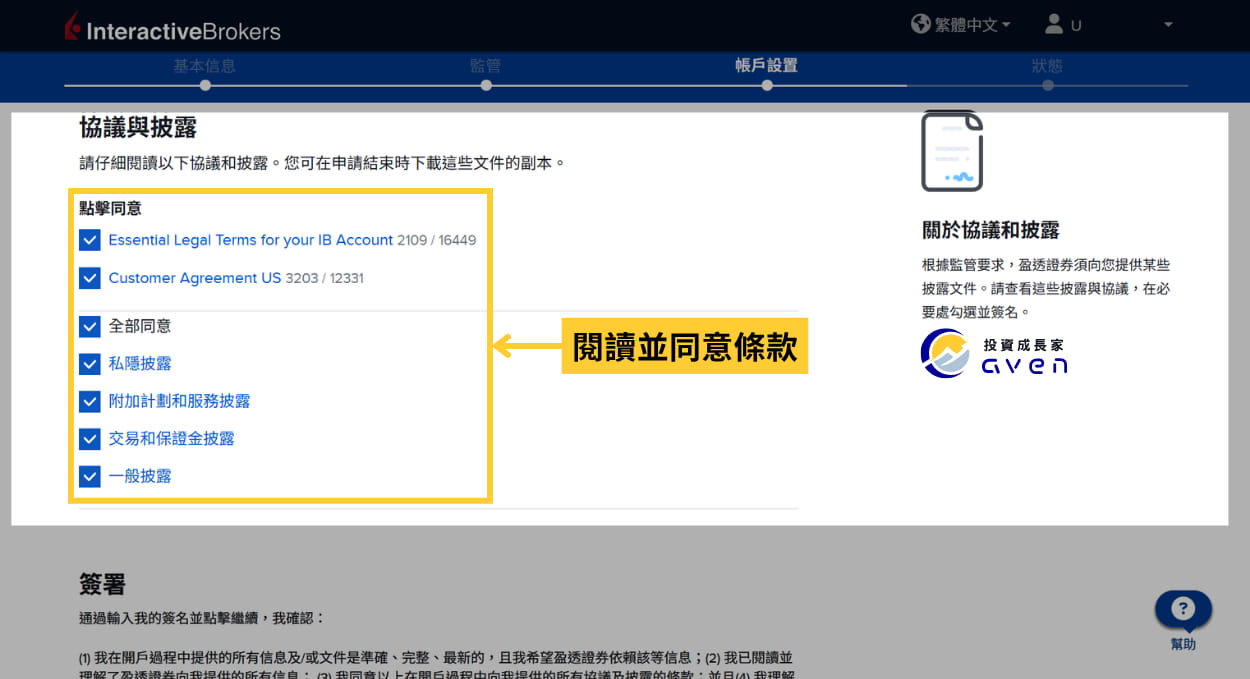Click the globe language icon
Screen dimensions: 1250x679
click(921, 23)
